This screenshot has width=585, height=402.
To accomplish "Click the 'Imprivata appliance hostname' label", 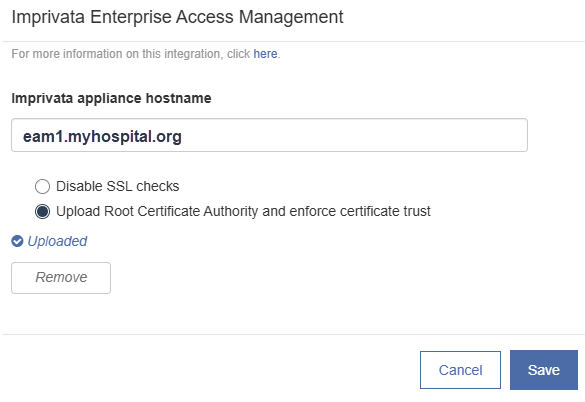I will tap(111, 99).
